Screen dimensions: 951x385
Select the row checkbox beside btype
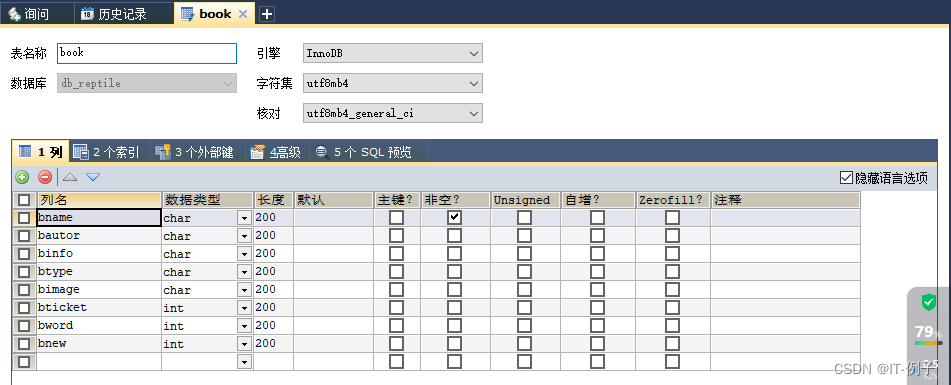(24, 272)
